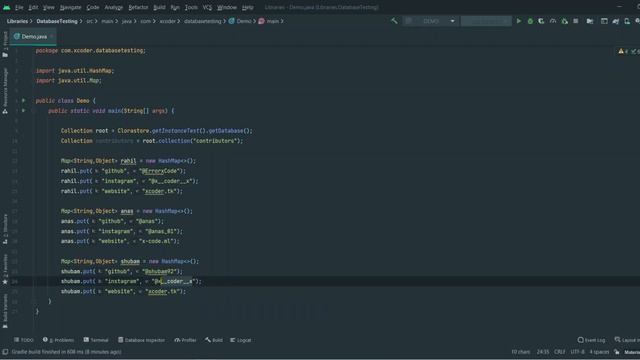Open the project structure toolbar icon

pos(590,21)
